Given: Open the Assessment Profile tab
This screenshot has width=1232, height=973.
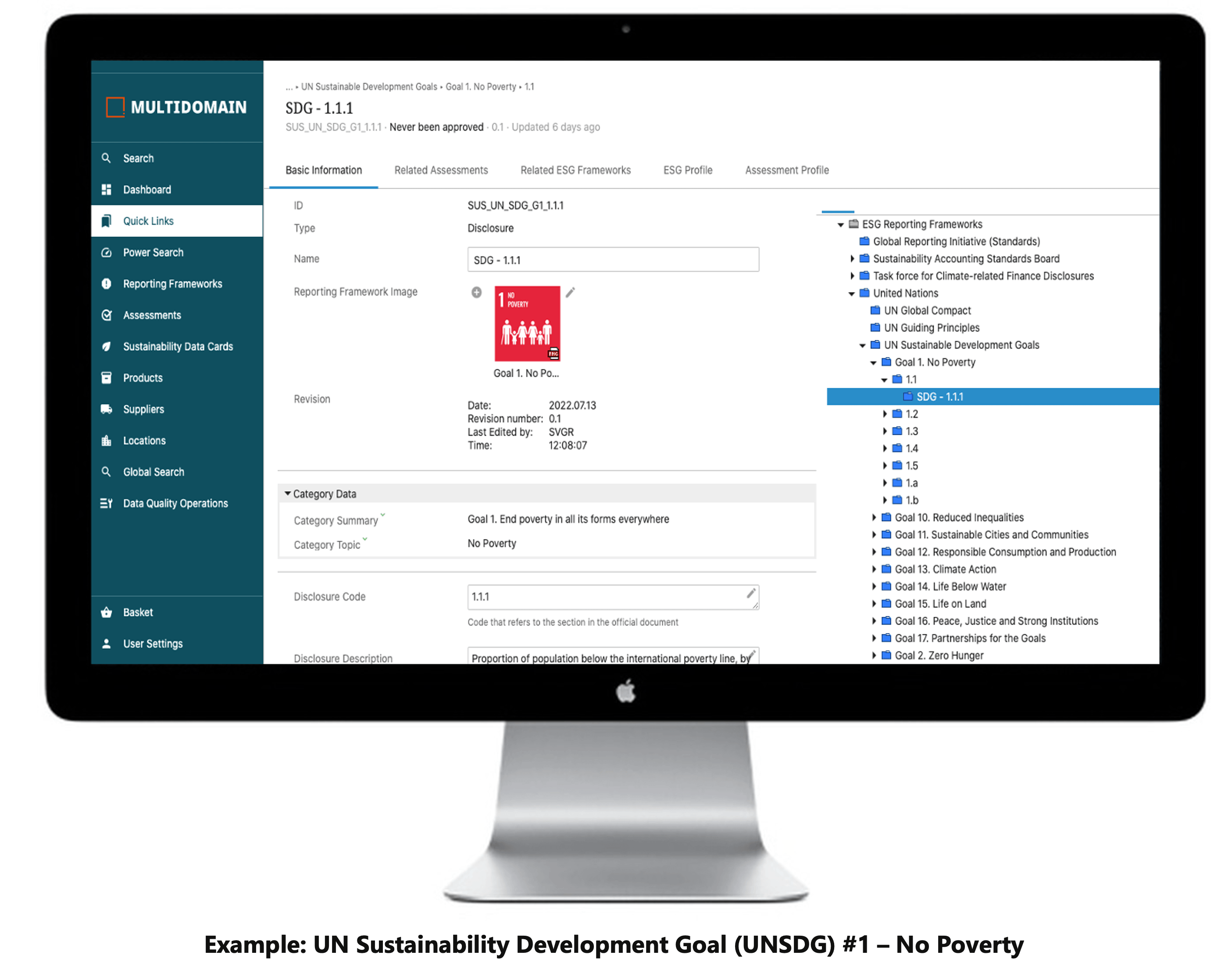Looking at the screenshot, I should pos(786,170).
